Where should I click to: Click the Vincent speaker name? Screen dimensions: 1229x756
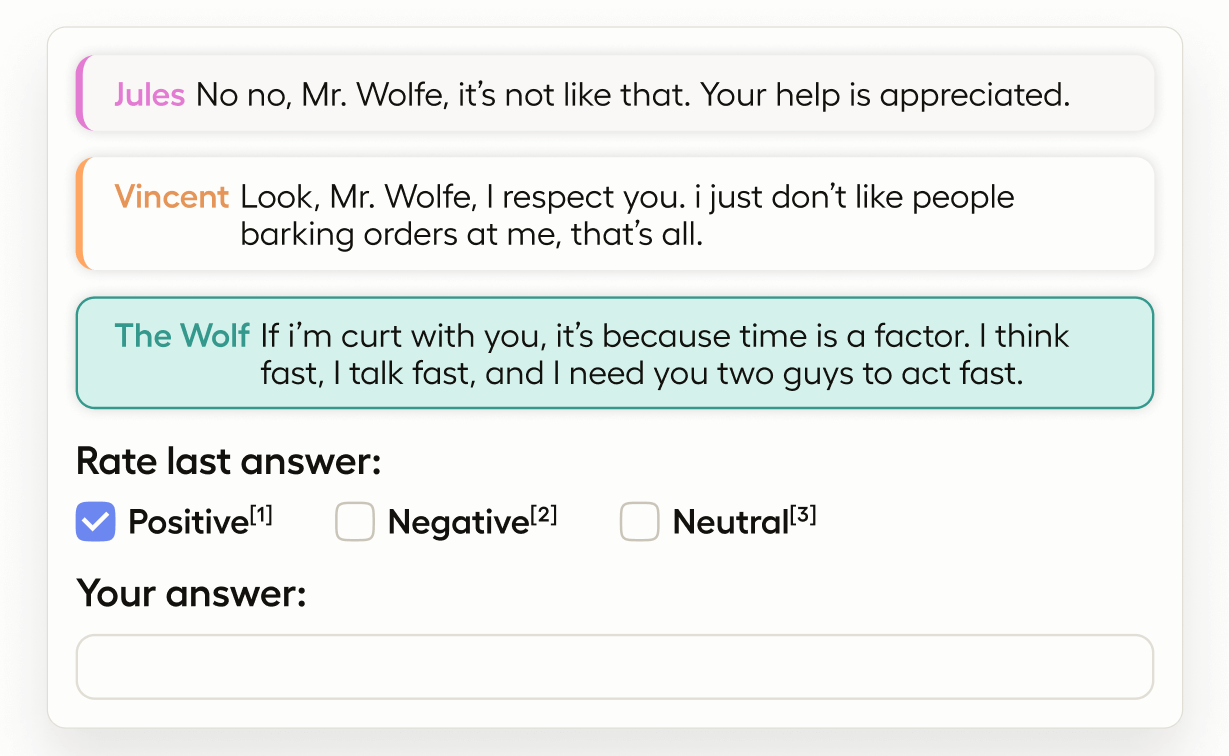coord(172,197)
